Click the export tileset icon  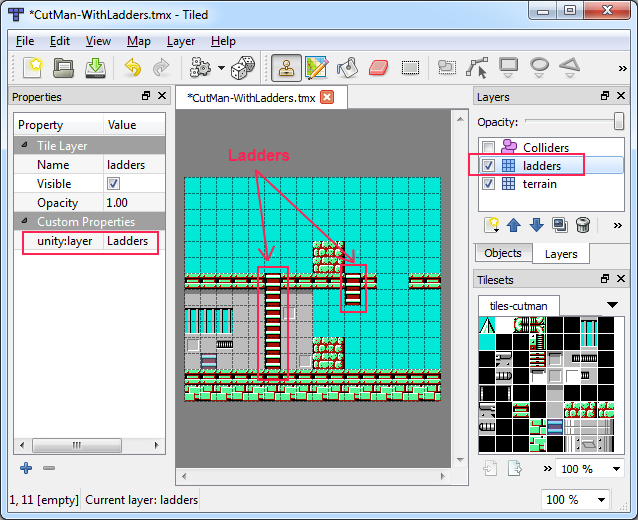515,468
